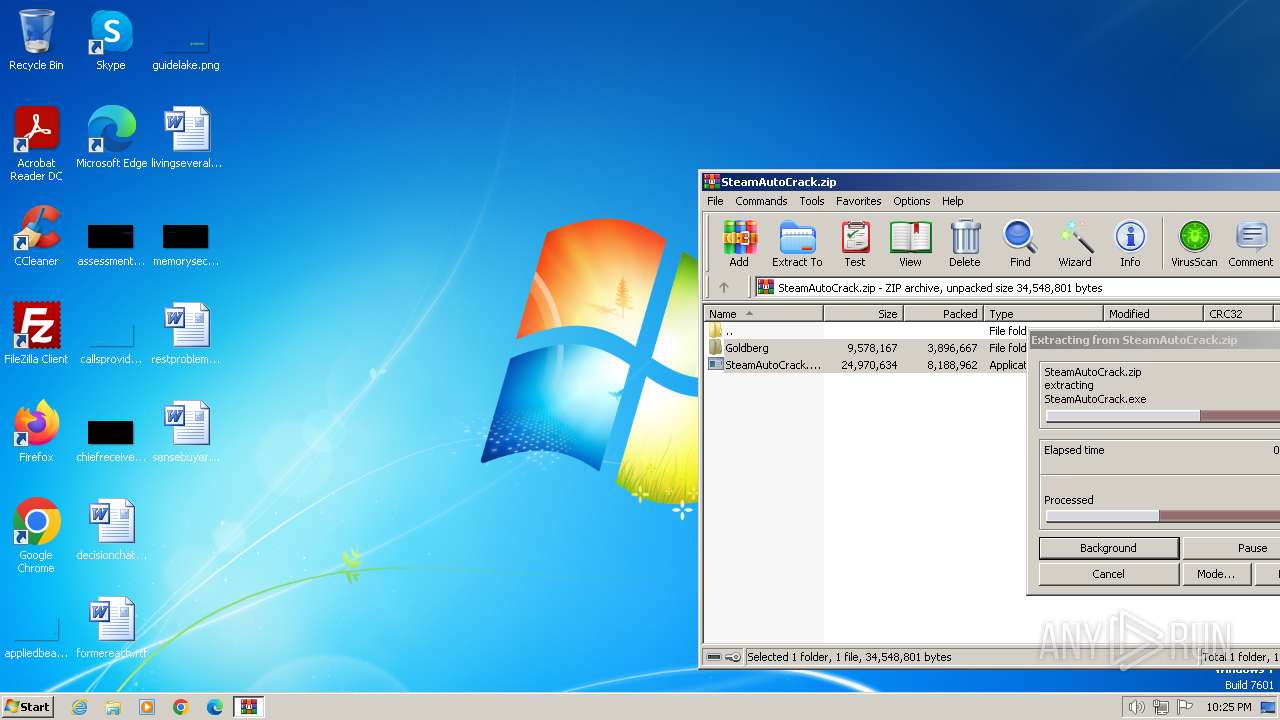
Task: Select formereach.rtf document icon
Action: (111, 628)
